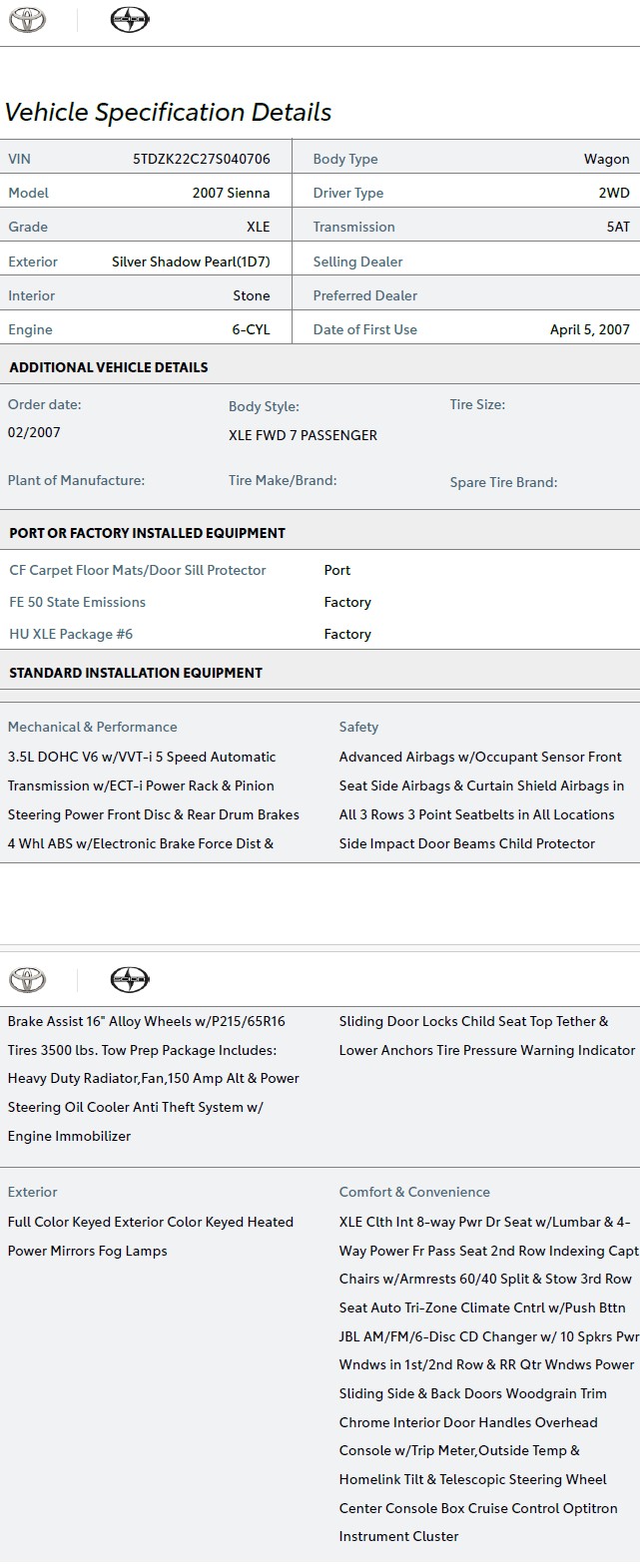Click the grade value XLE
The image size is (640, 1568).
click(x=259, y=227)
